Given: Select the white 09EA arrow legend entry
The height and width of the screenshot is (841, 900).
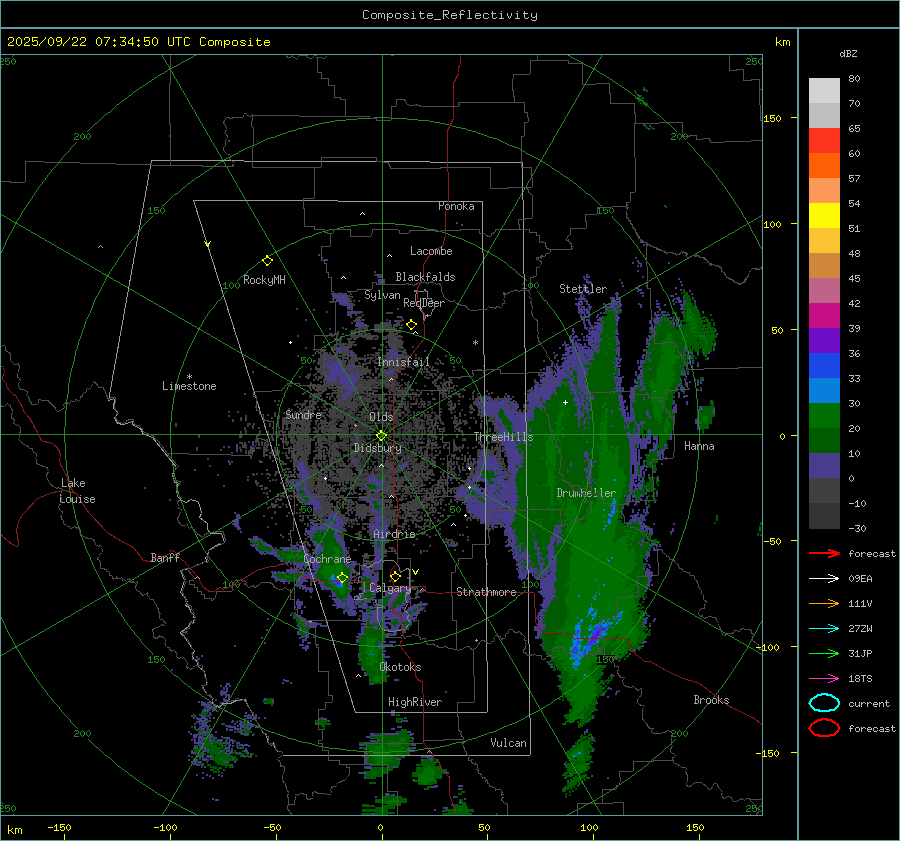Looking at the screenshot, I should click(823, 578).
